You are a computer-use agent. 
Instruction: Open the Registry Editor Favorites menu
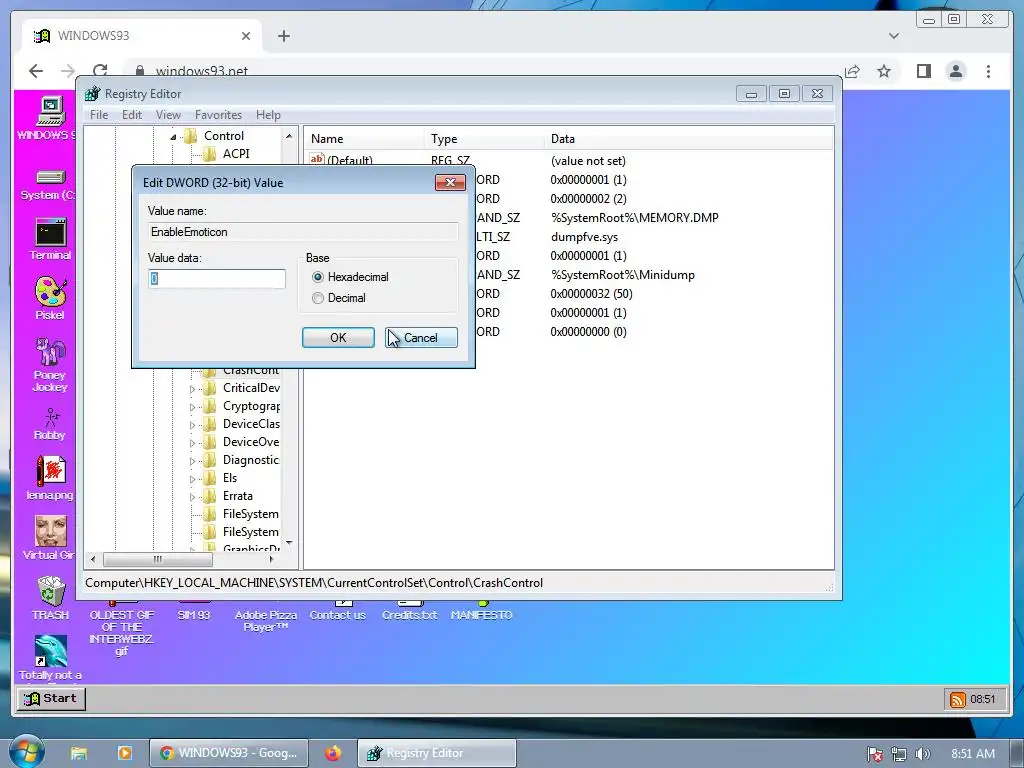point(218,115)
